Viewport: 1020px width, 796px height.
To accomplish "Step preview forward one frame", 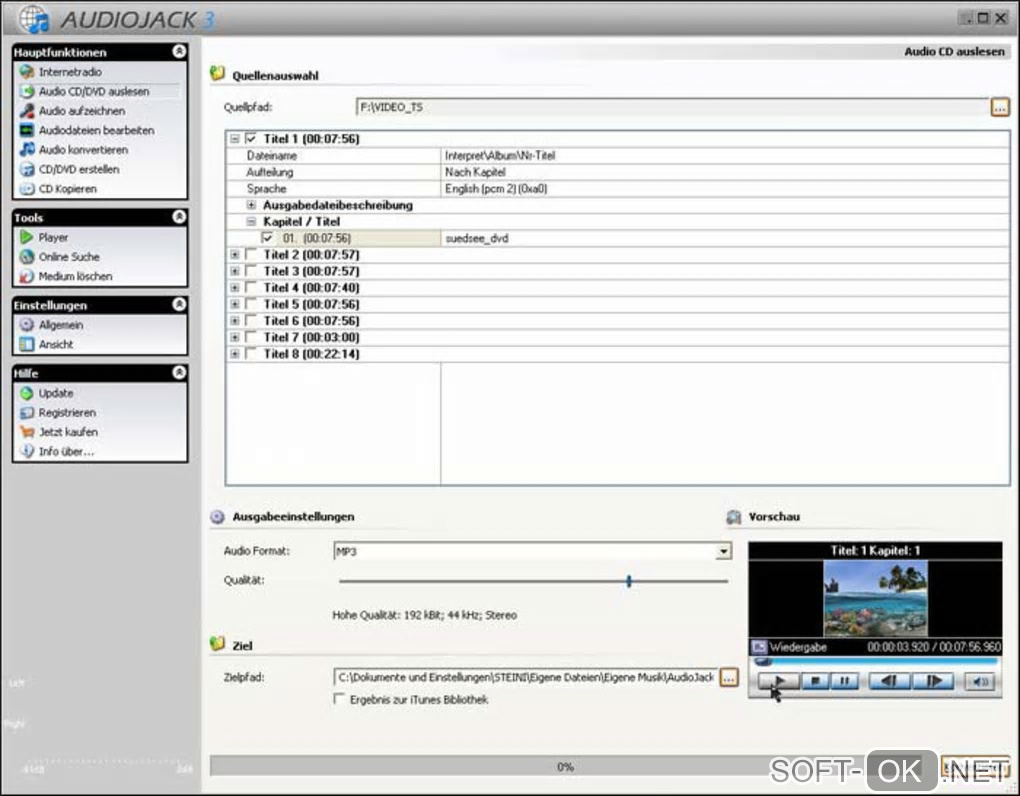I will point(933,681).
